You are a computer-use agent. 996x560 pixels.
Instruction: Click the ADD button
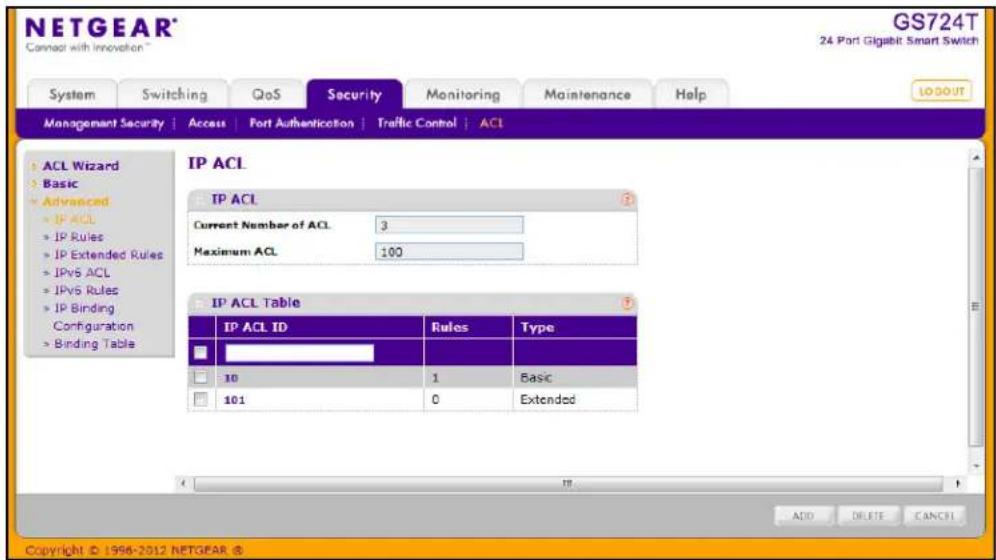click(x=804, y=516)
